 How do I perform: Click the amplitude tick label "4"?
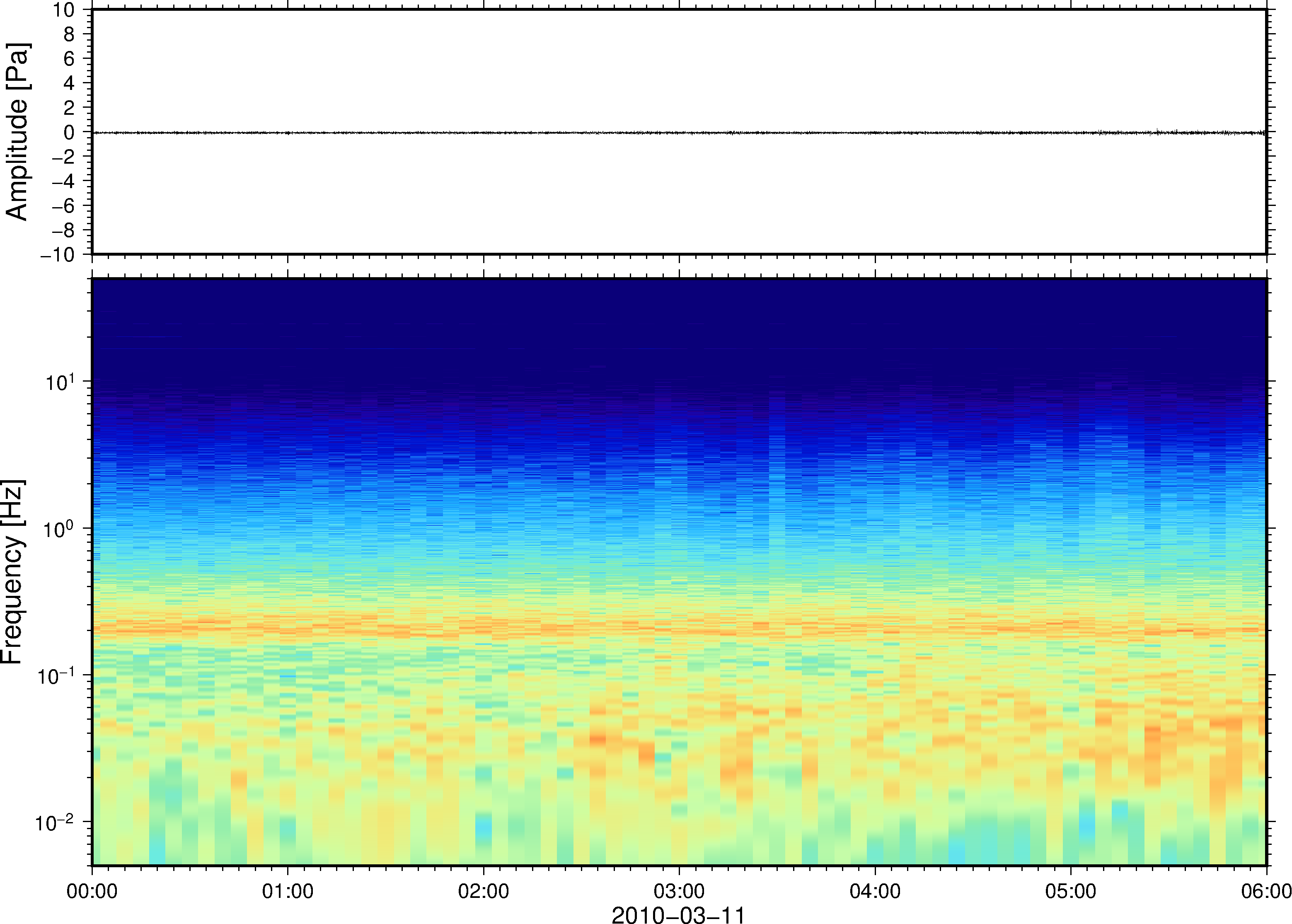[70, 83]
